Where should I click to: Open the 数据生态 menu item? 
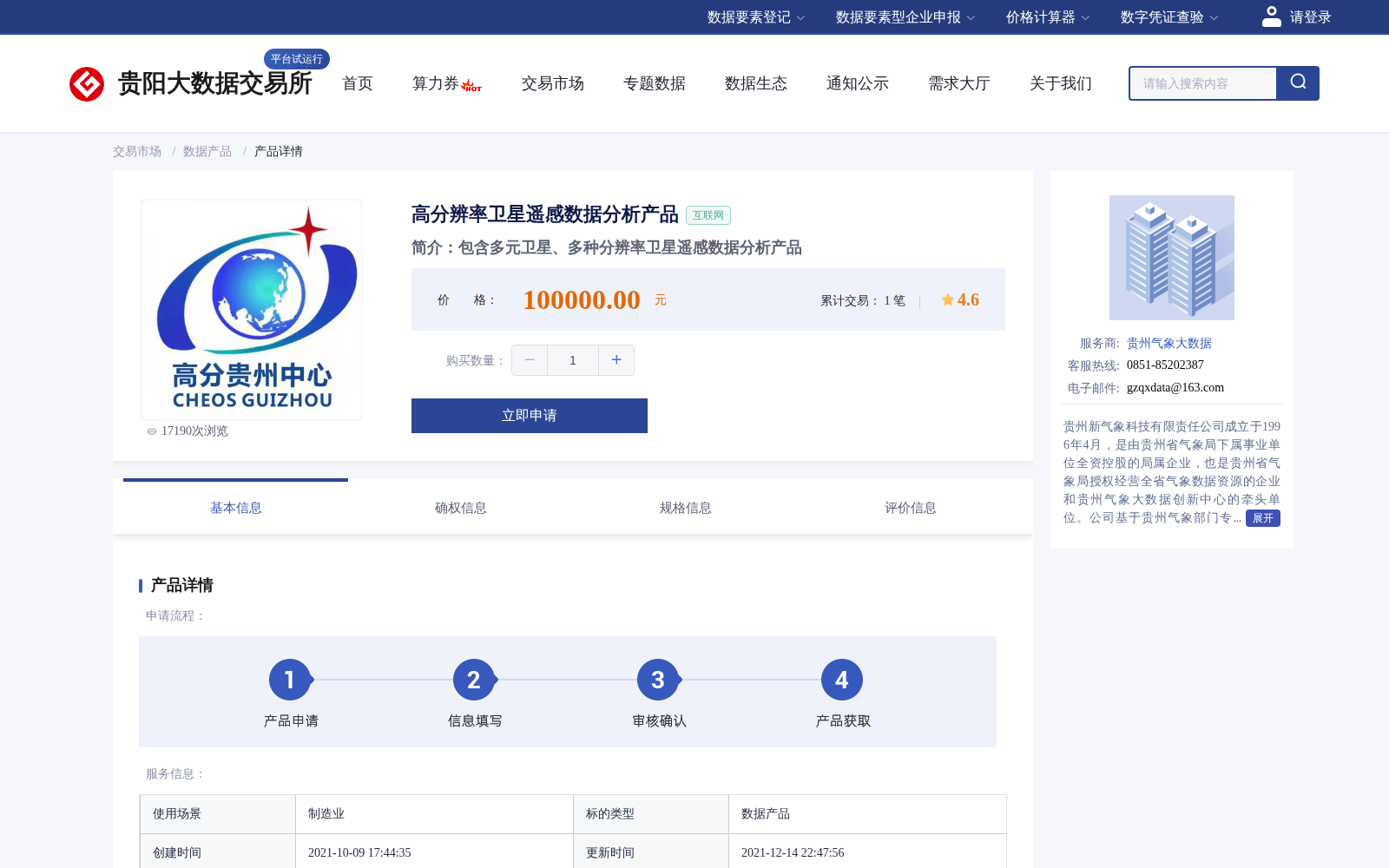[756, 83]
